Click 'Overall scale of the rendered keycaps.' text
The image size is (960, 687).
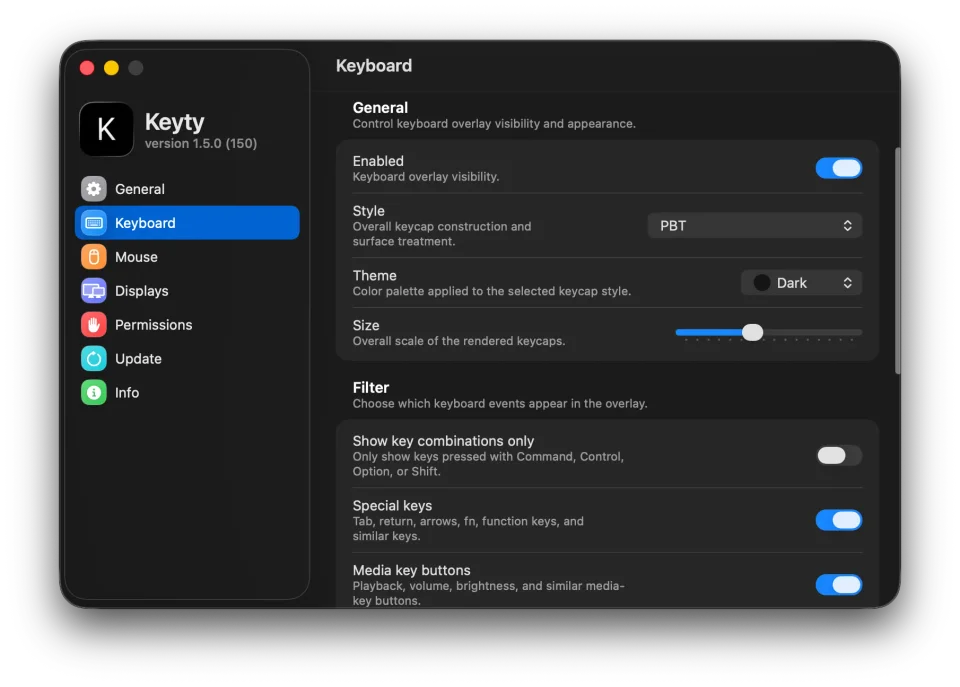point(459,341)
